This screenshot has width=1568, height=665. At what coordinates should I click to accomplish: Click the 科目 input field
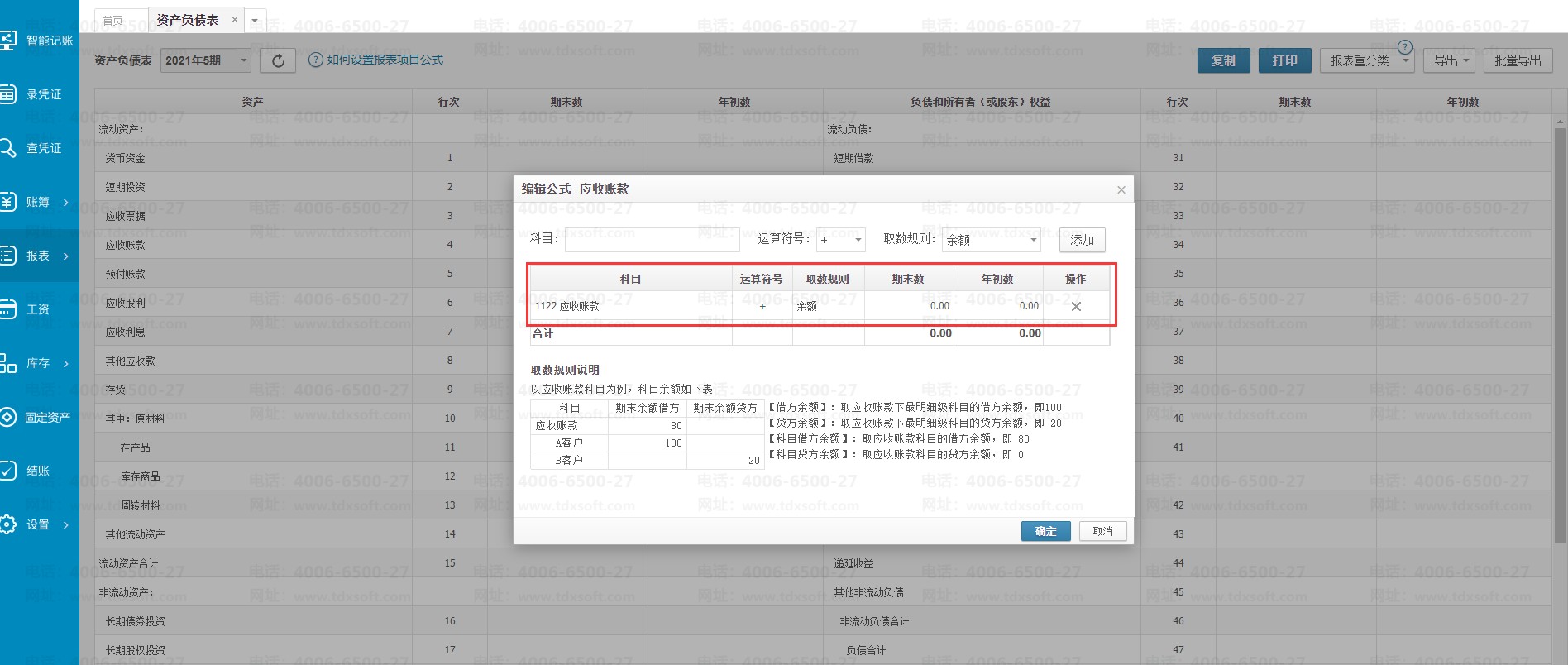coord(652,240)
